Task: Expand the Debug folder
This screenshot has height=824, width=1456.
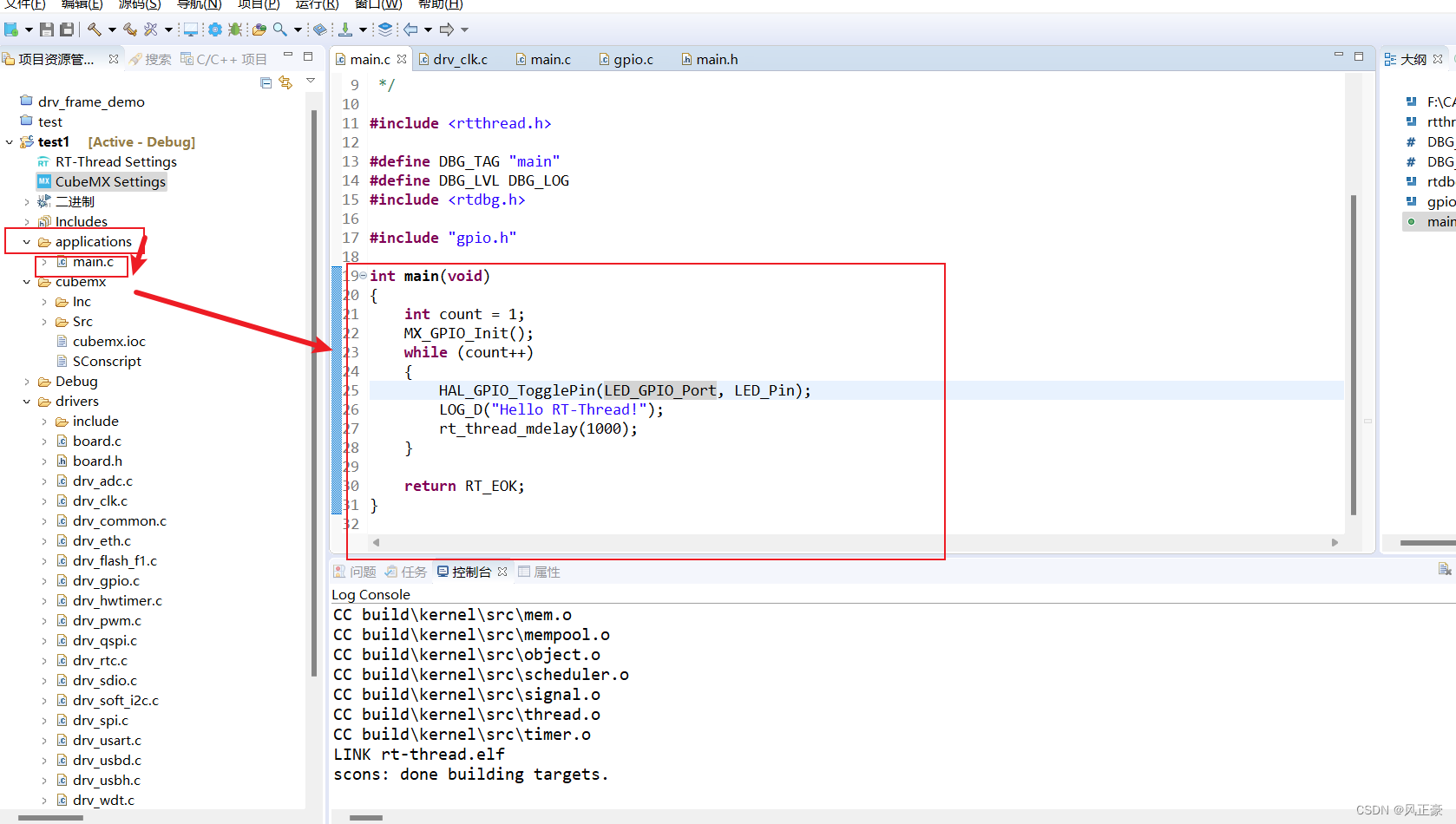Action: (x=27, y=382)
